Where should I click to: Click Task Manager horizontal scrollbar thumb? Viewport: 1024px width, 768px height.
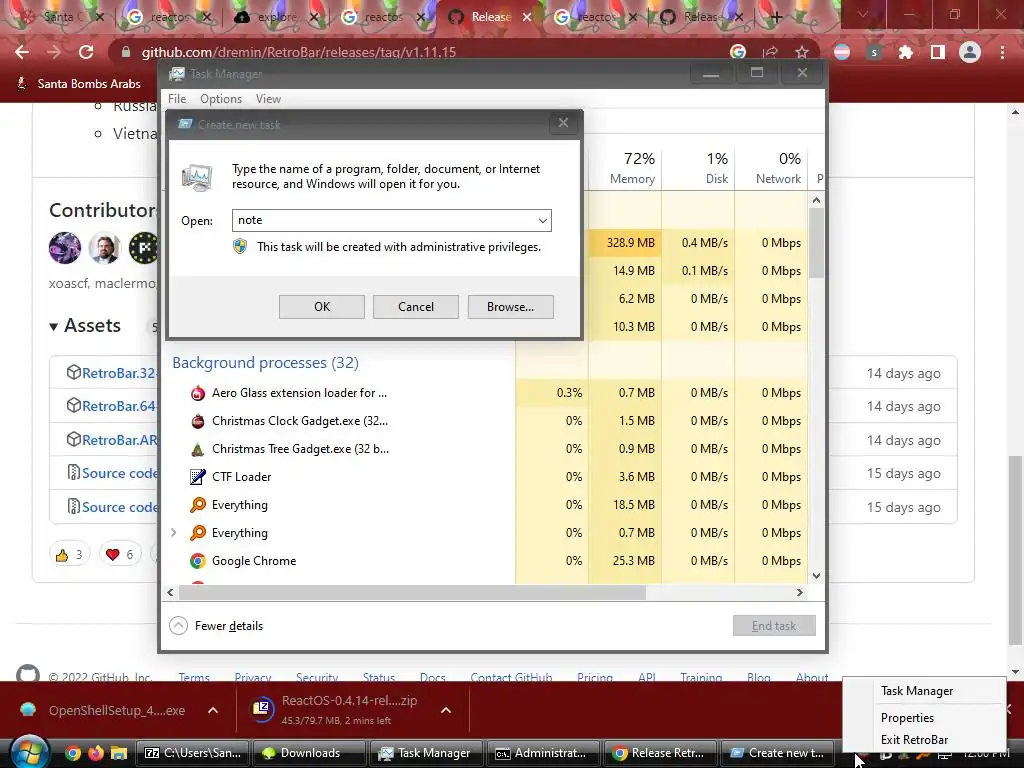coord(411,592)
